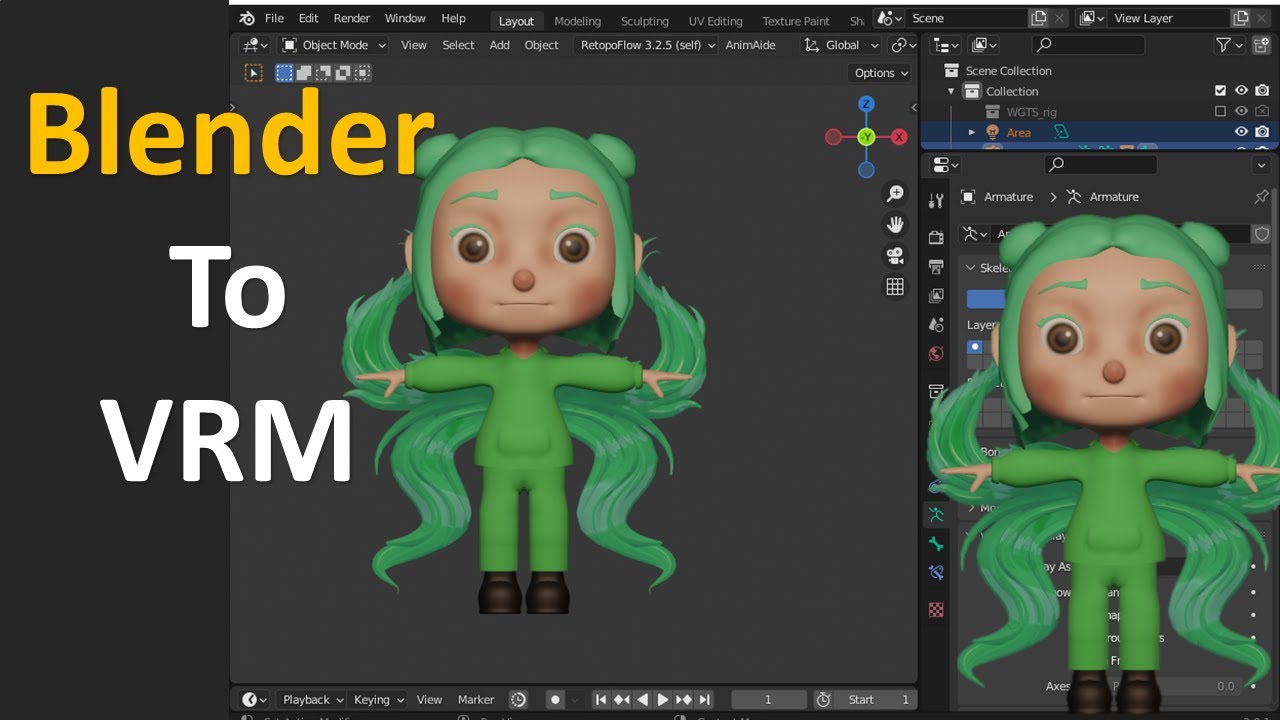This screenshot has width=1280, height=720.
Task: Open the Options dropdown in viewport
Action: [x=880, y=73]
